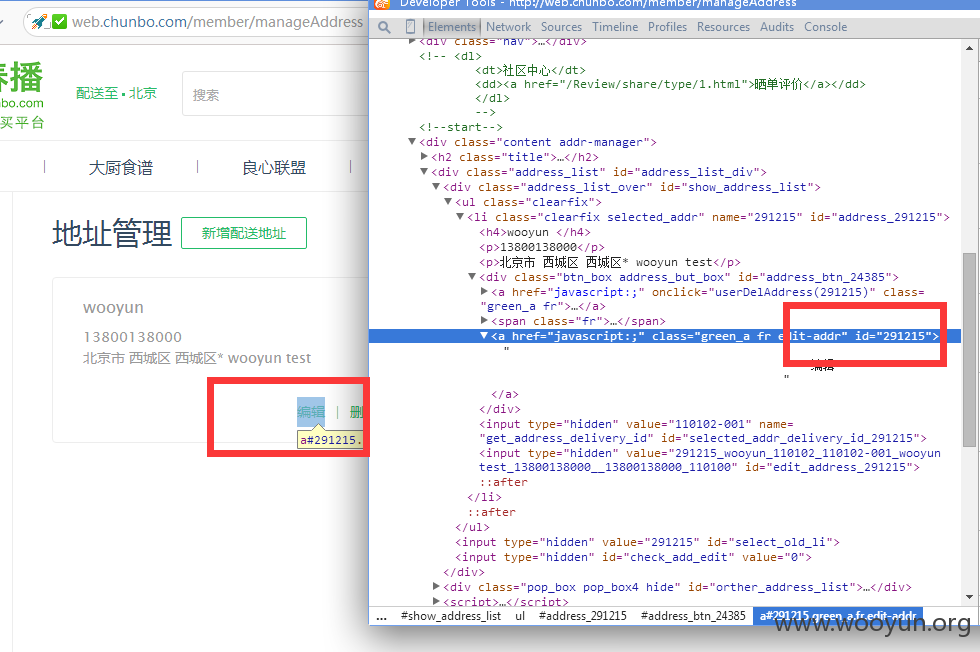Toggle the device mode icon in DevTools
Viewport: 980px width, 652px height.
[411, 27]
